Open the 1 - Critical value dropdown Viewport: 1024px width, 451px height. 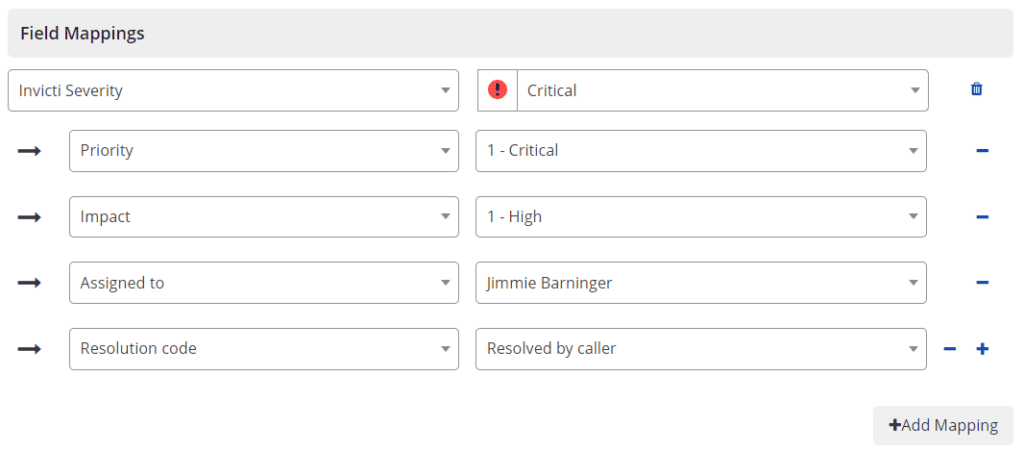(701, 151)
